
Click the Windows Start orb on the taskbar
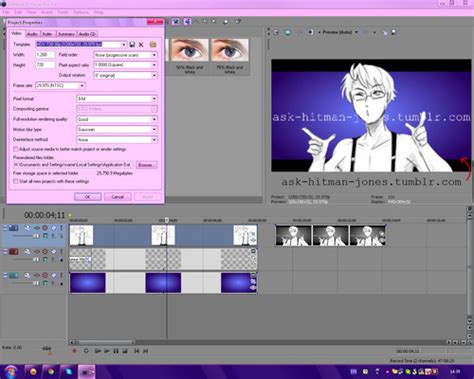(11, 372)
